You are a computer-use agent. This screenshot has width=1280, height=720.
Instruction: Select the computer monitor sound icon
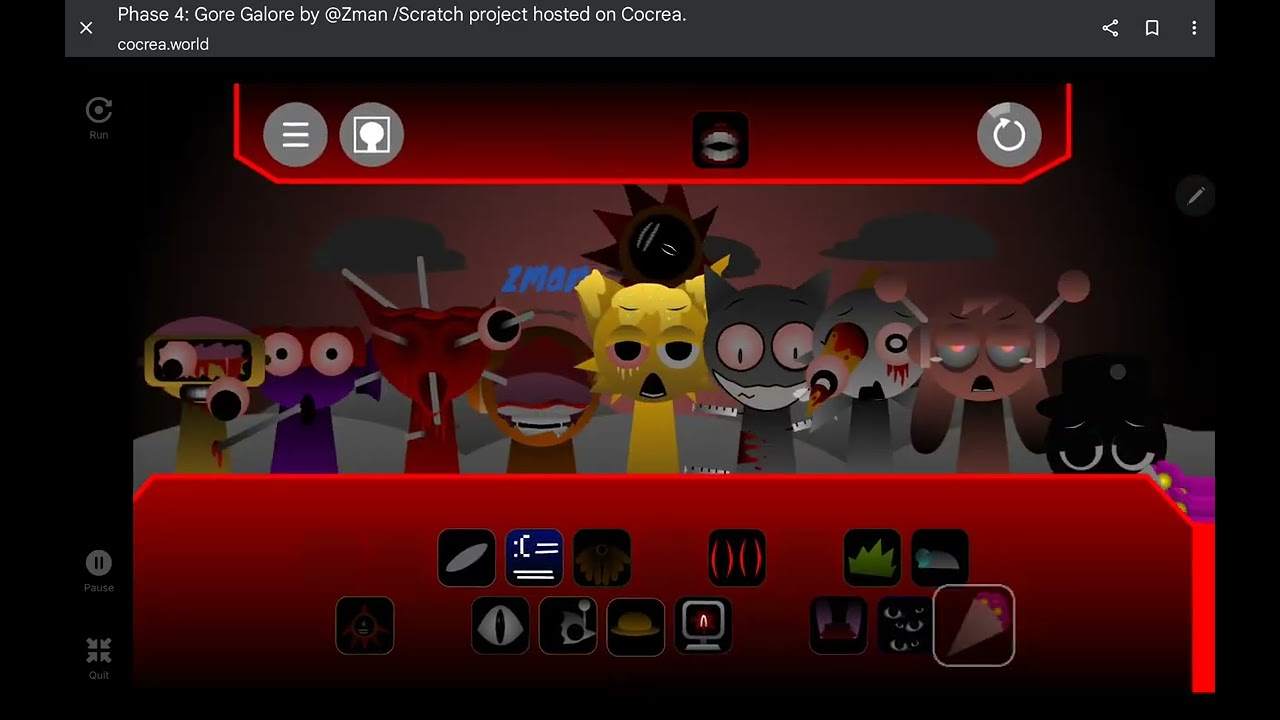(703, 626)
